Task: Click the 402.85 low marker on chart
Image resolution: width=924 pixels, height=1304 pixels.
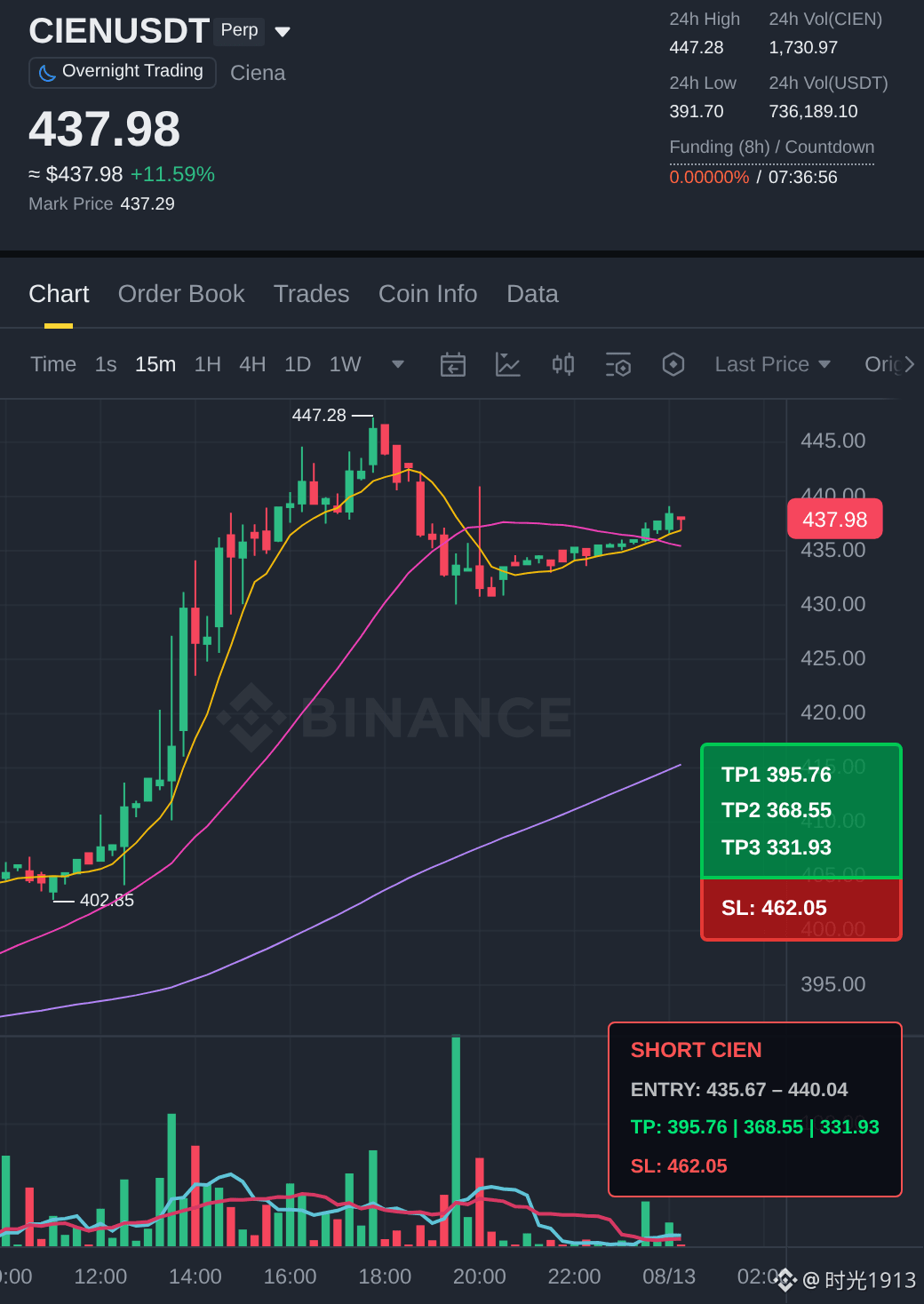Action: click(x=107, y=900)
